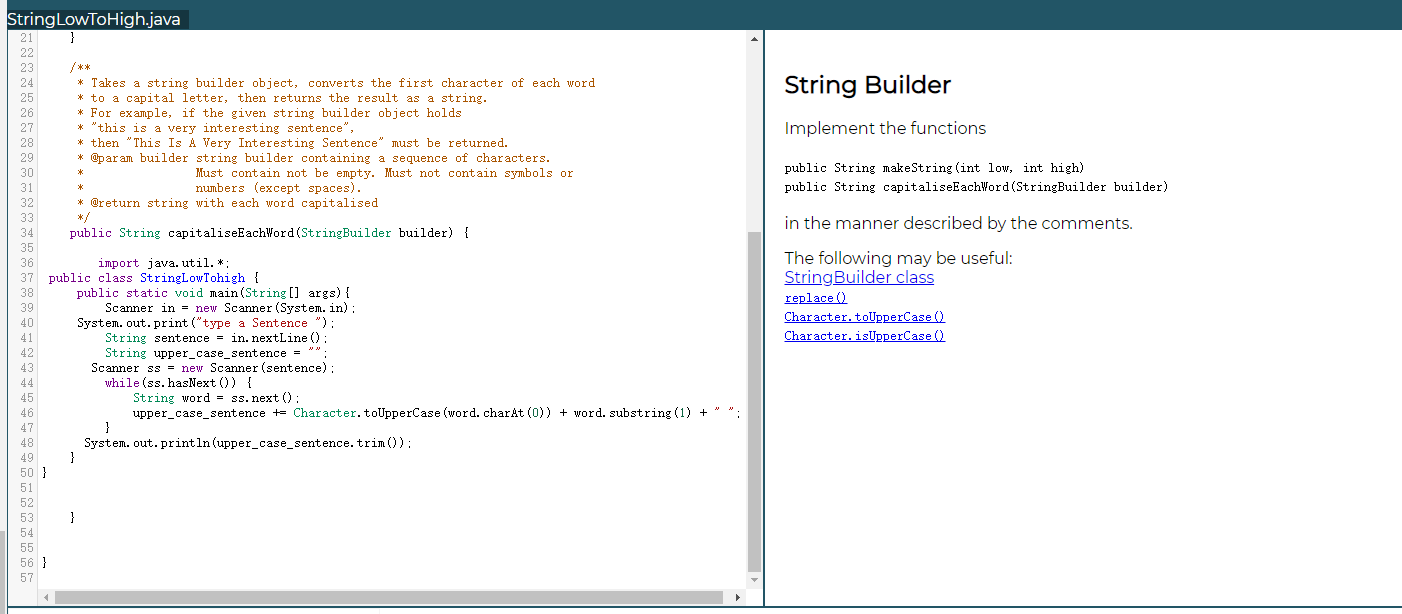Click the 'import java.util.*;' code line
Viewport: 1402px width, 614px height.
click(x=164, y=263)
